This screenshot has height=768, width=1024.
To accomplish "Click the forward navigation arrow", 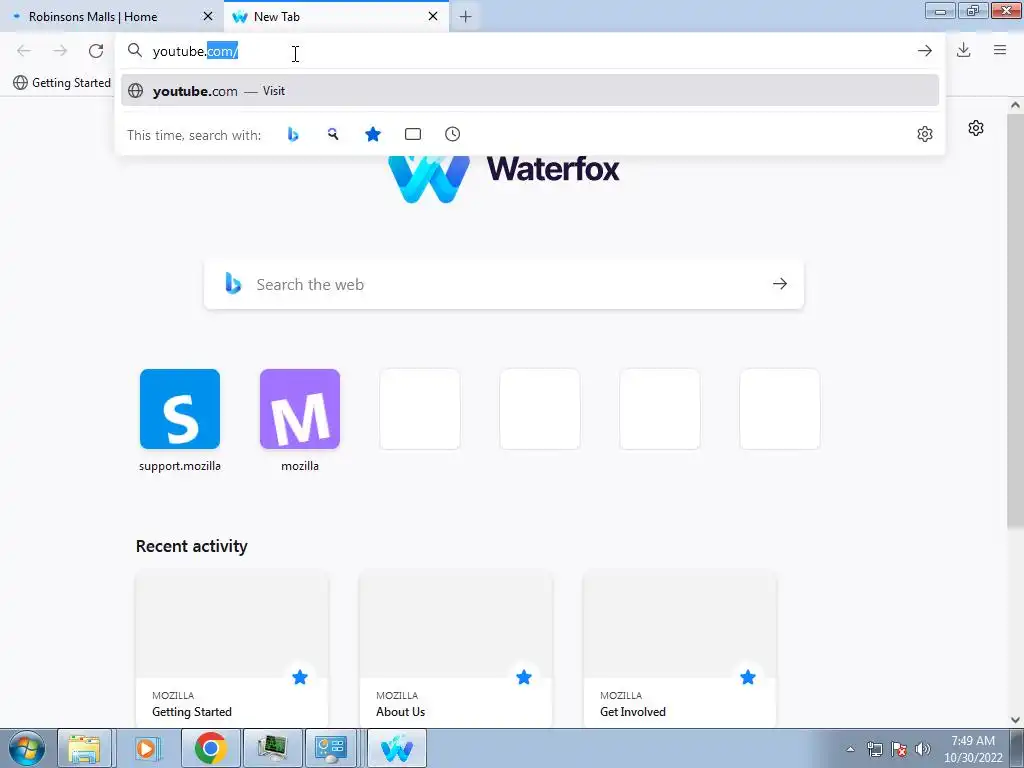I will coord(60,51).
